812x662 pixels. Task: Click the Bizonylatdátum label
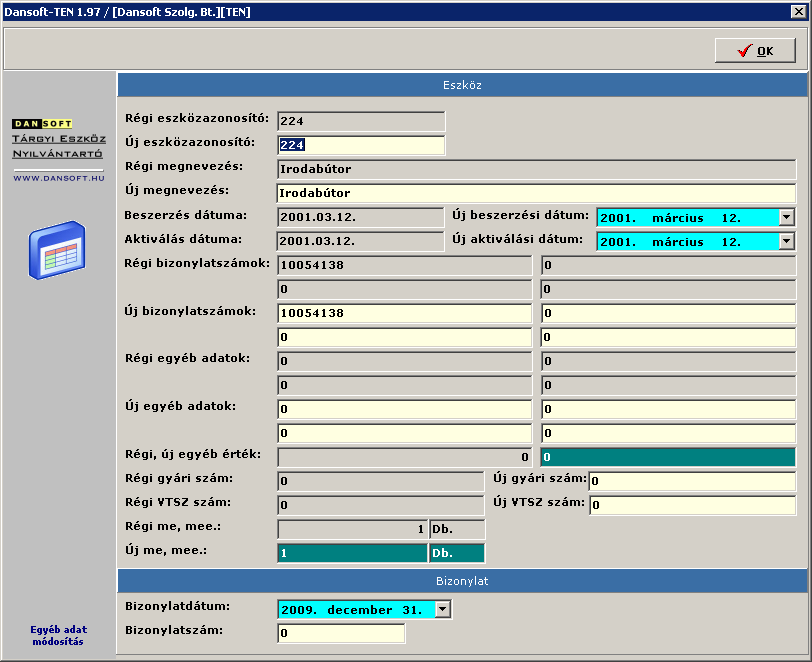[x=178, y=606]
